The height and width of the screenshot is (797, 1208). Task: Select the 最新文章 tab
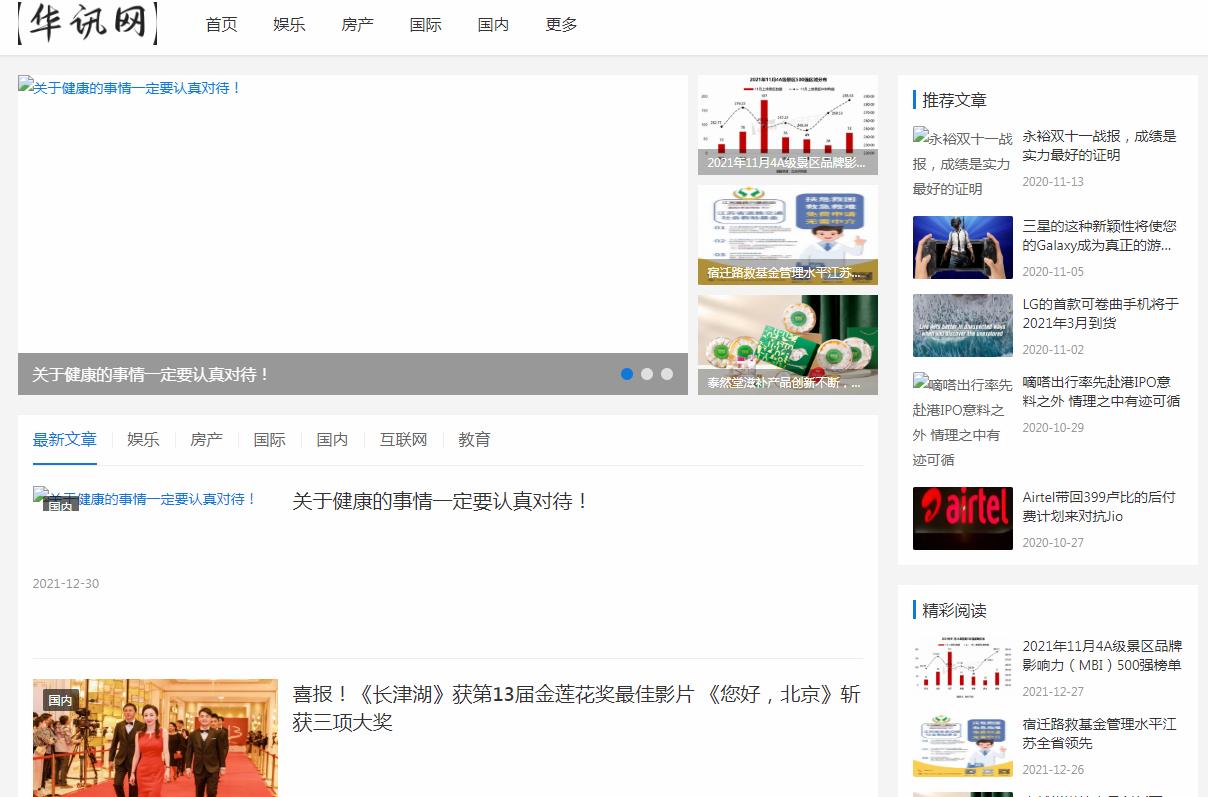(65, 440)
